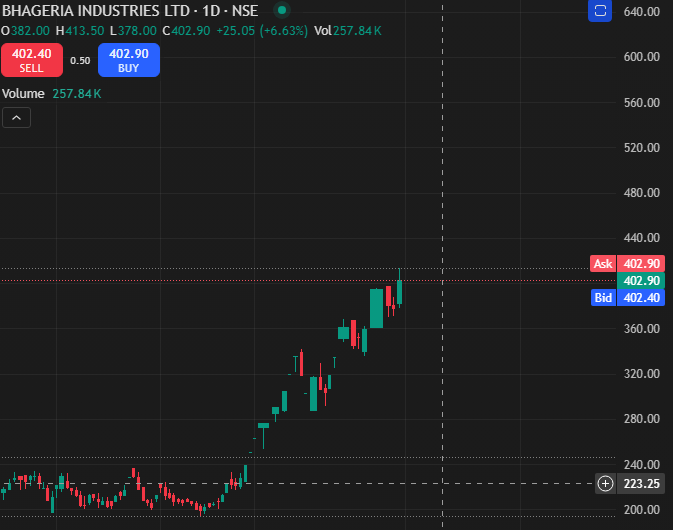Click the blue BUY 402.90 button
This screenshot has width=673, height=530.
pos(129,60)
